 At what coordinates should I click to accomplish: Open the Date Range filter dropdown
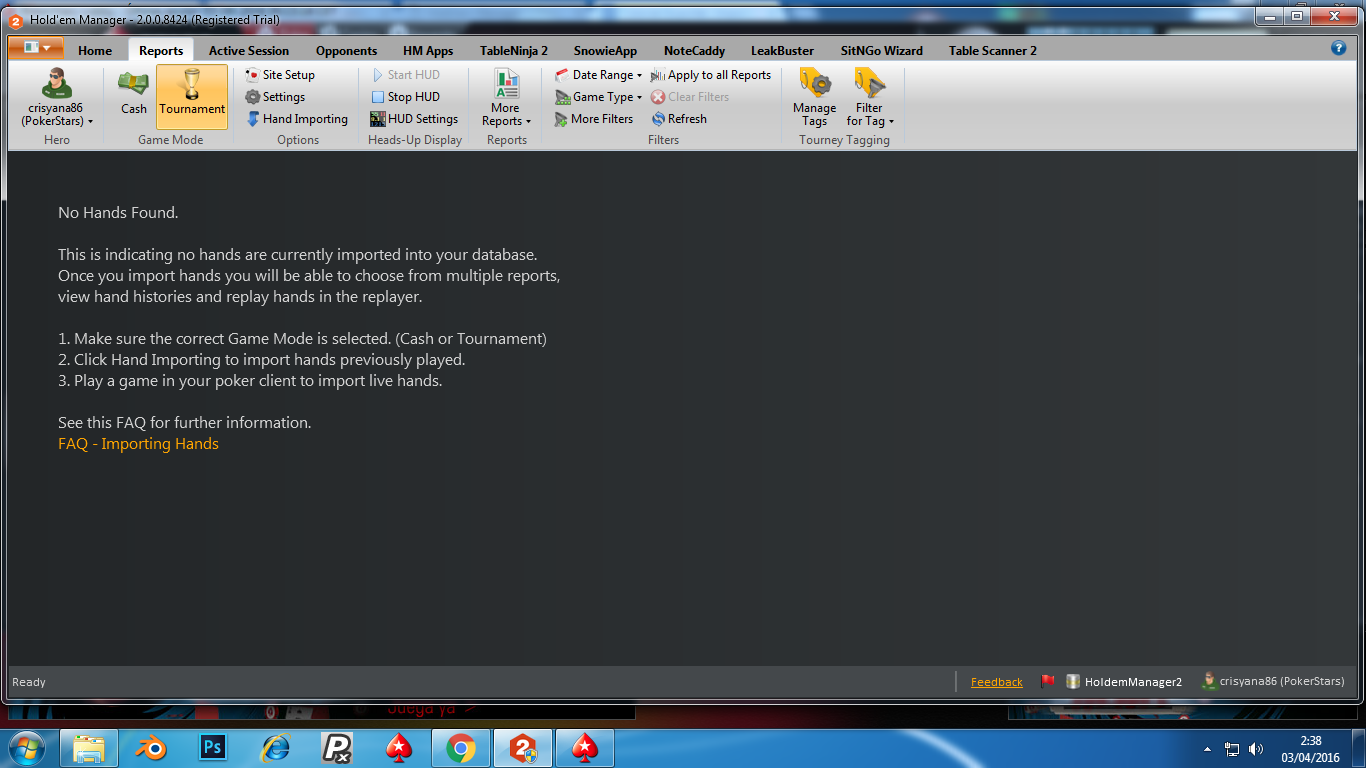click(598, 75)
